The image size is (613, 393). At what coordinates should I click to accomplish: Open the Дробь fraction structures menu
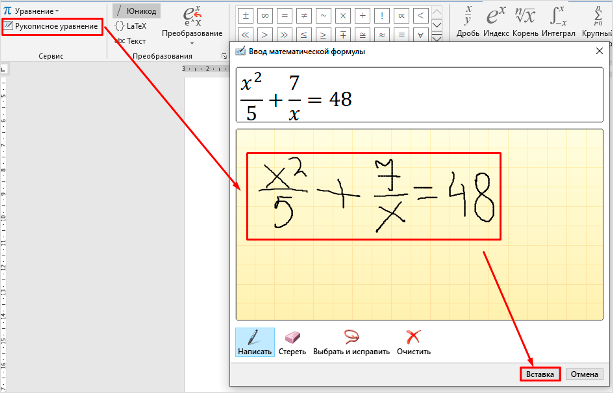pos(468,21)
